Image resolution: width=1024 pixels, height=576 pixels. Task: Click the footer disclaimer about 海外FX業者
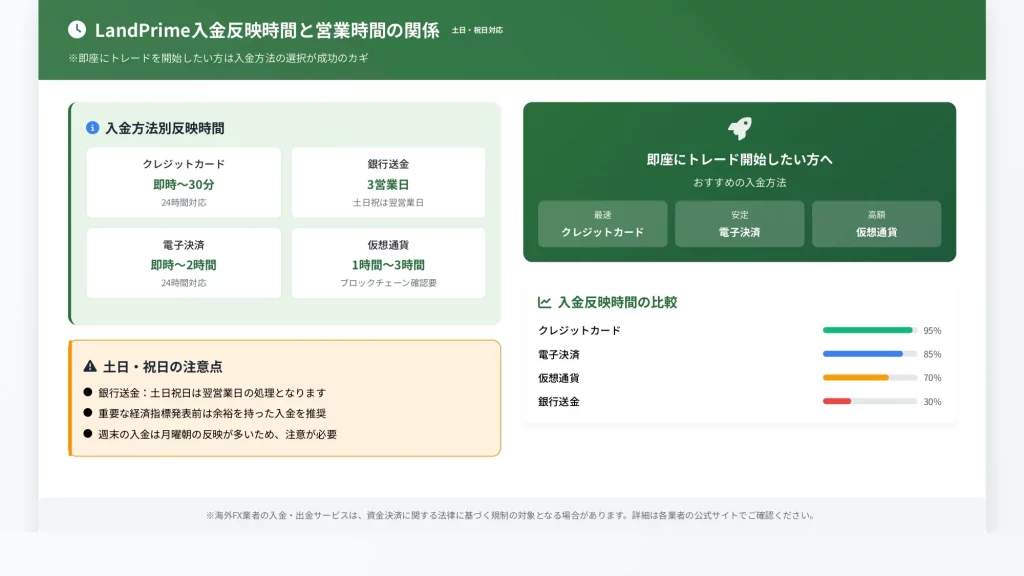pyautogui.click(x=511, y=516)
